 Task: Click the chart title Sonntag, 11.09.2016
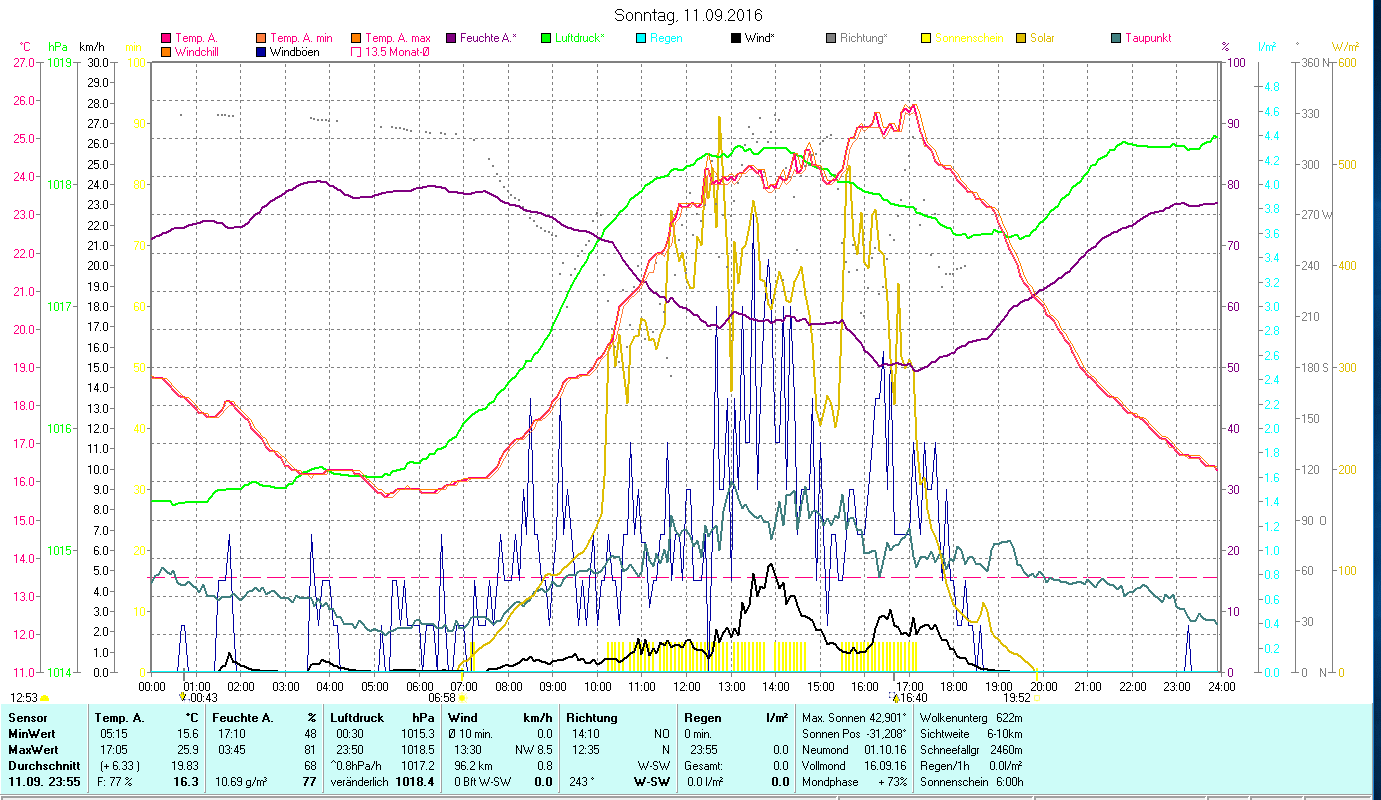(690, 15)
